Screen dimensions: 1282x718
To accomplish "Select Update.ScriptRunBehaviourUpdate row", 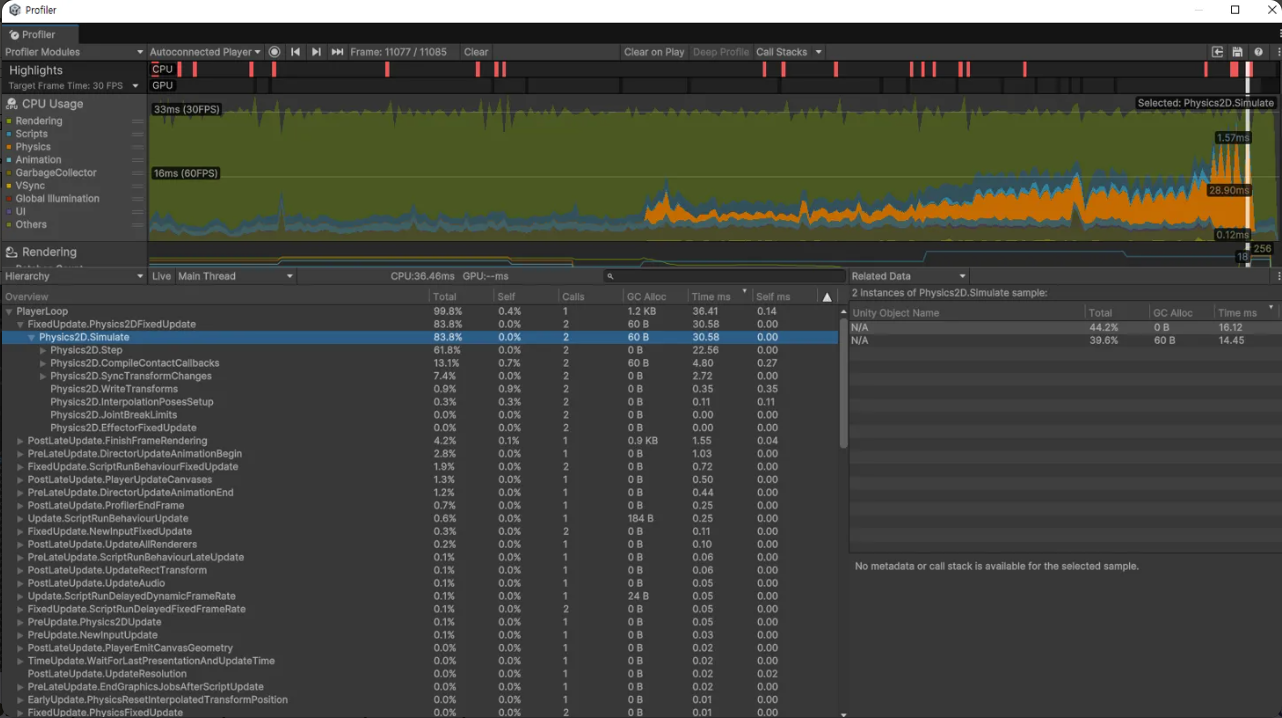I will (x=420, y=518).
